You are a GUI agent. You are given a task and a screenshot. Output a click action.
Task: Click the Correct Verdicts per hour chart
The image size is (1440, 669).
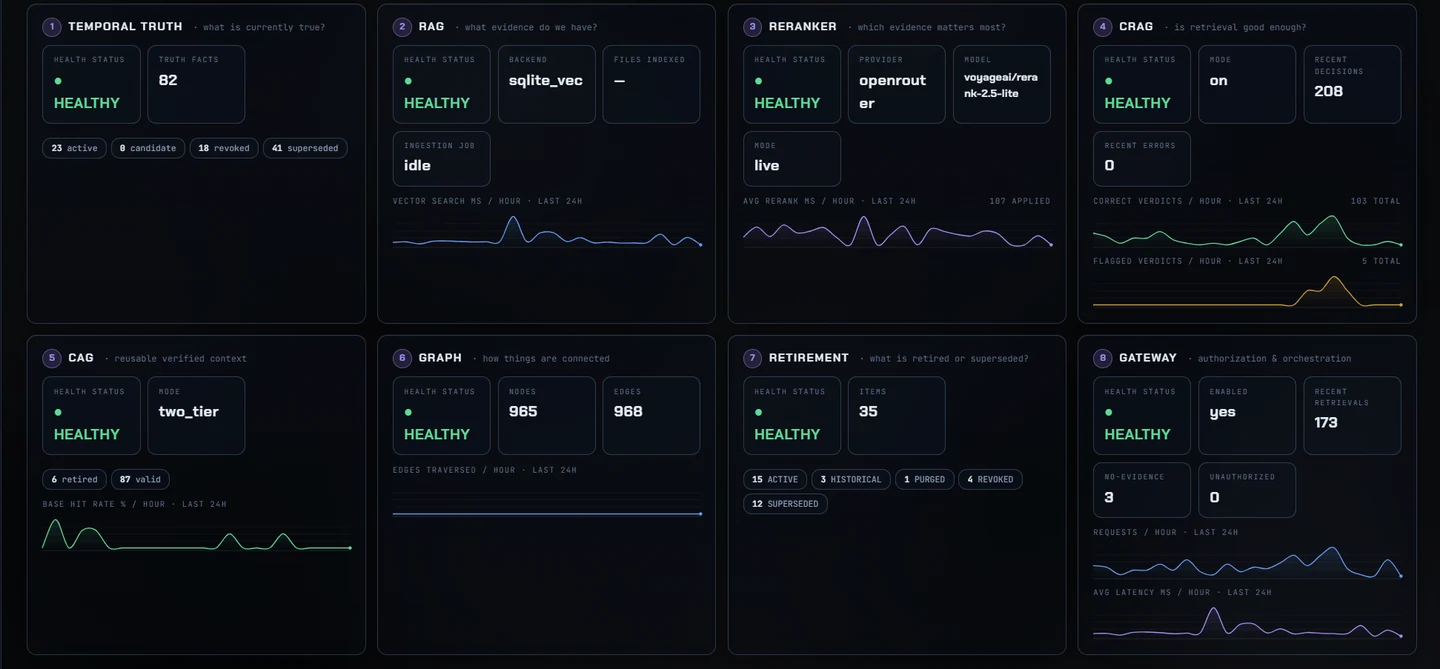(1247, 229)
